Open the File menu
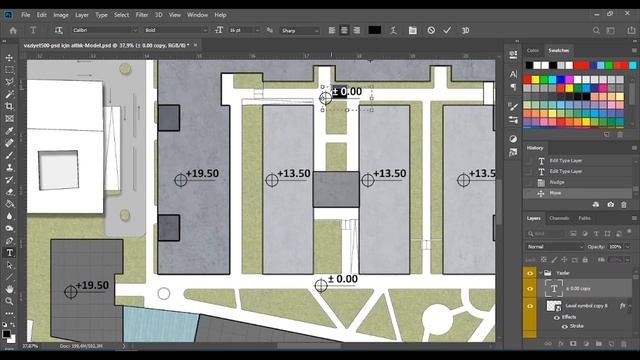Screen dimensions: 640x360 pos(26,15)
